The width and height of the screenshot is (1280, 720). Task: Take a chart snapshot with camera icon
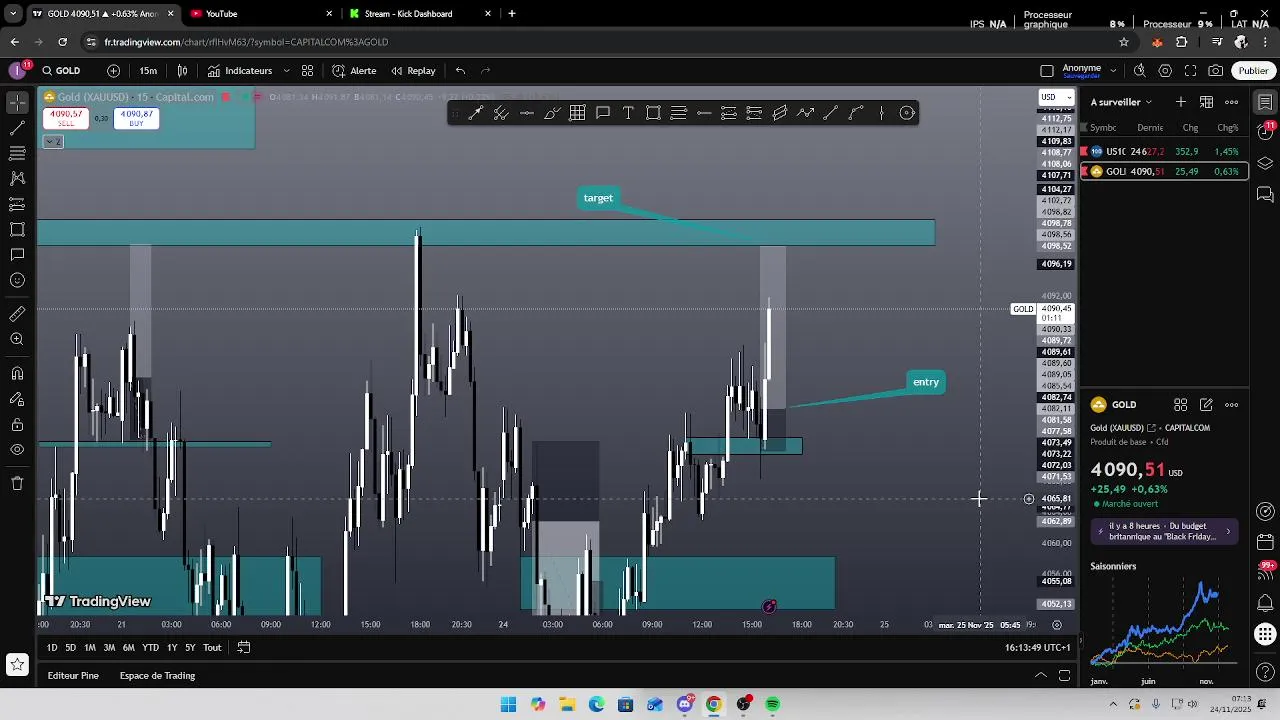pos(1216,71)
